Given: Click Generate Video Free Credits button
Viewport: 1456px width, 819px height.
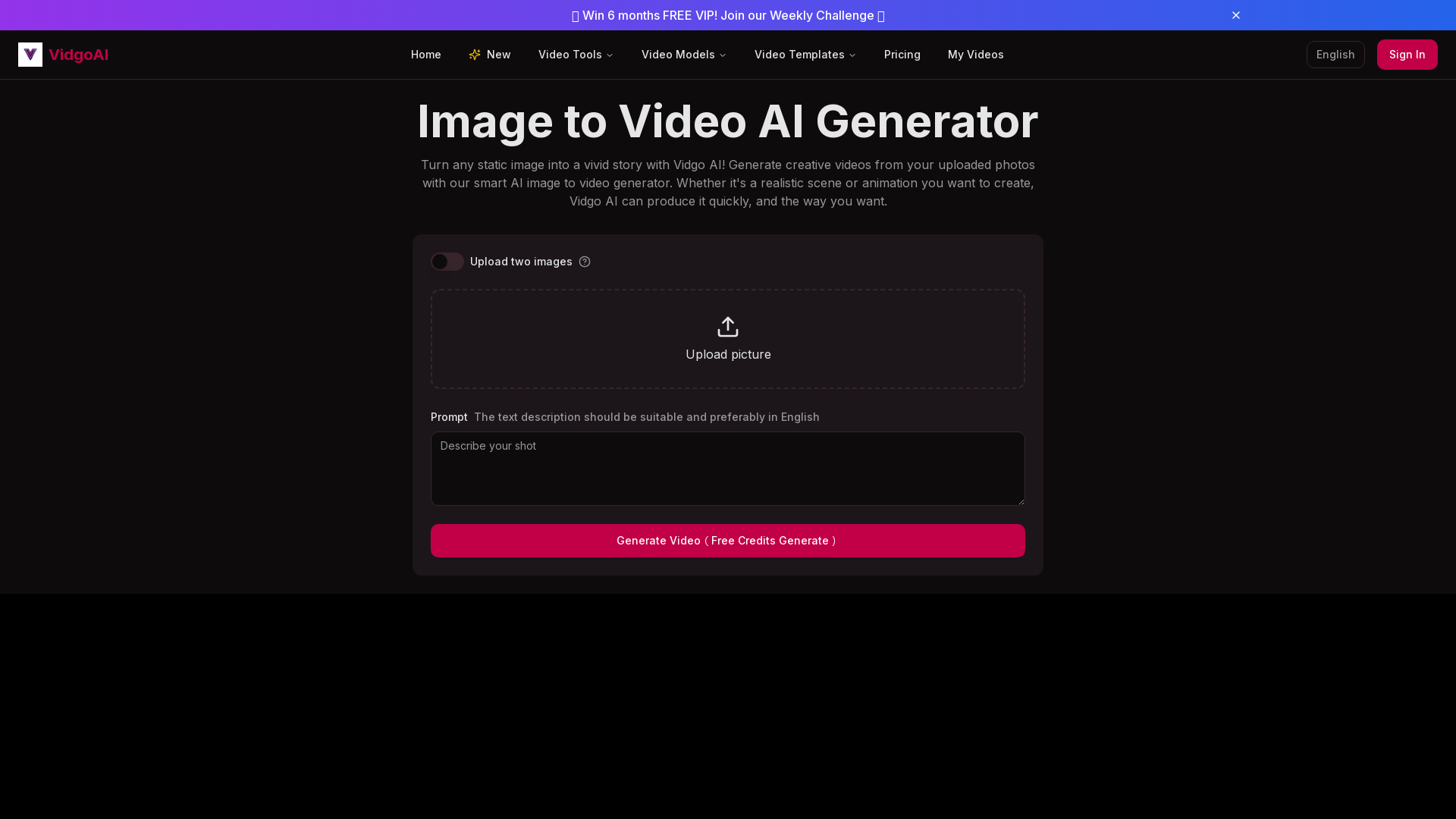Looking at the screenshot, I should click(728, 540).
